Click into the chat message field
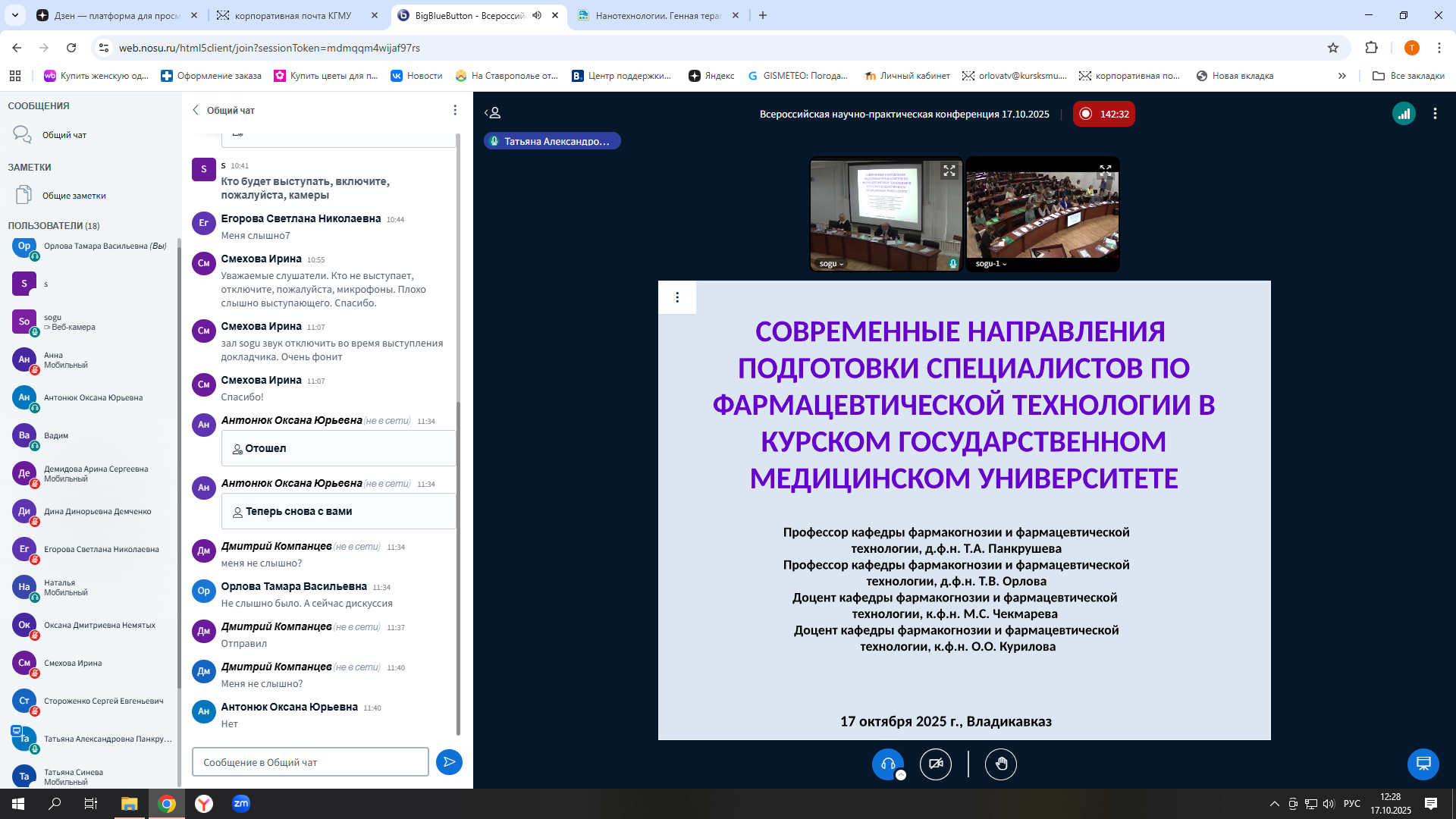Viewport: 1456px width, 819px height. tap(310, 762)
